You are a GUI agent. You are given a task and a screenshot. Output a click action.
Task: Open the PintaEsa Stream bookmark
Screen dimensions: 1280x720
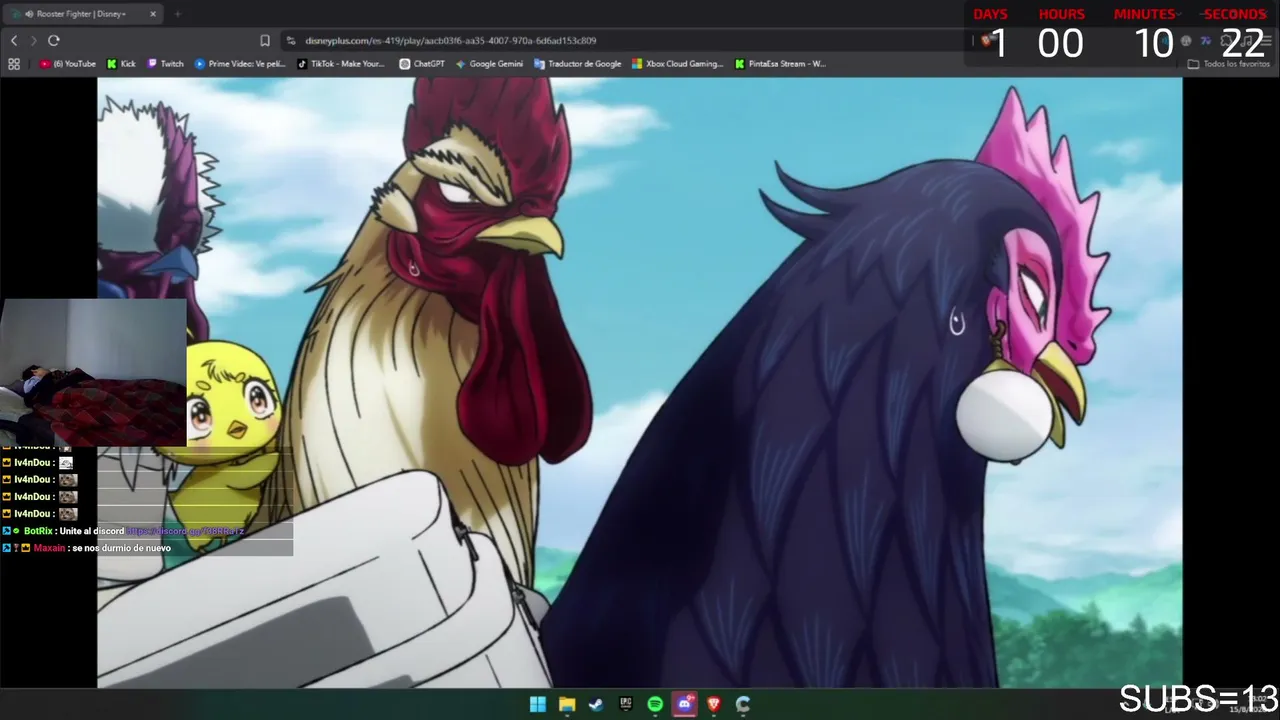[x=780, y=64]
